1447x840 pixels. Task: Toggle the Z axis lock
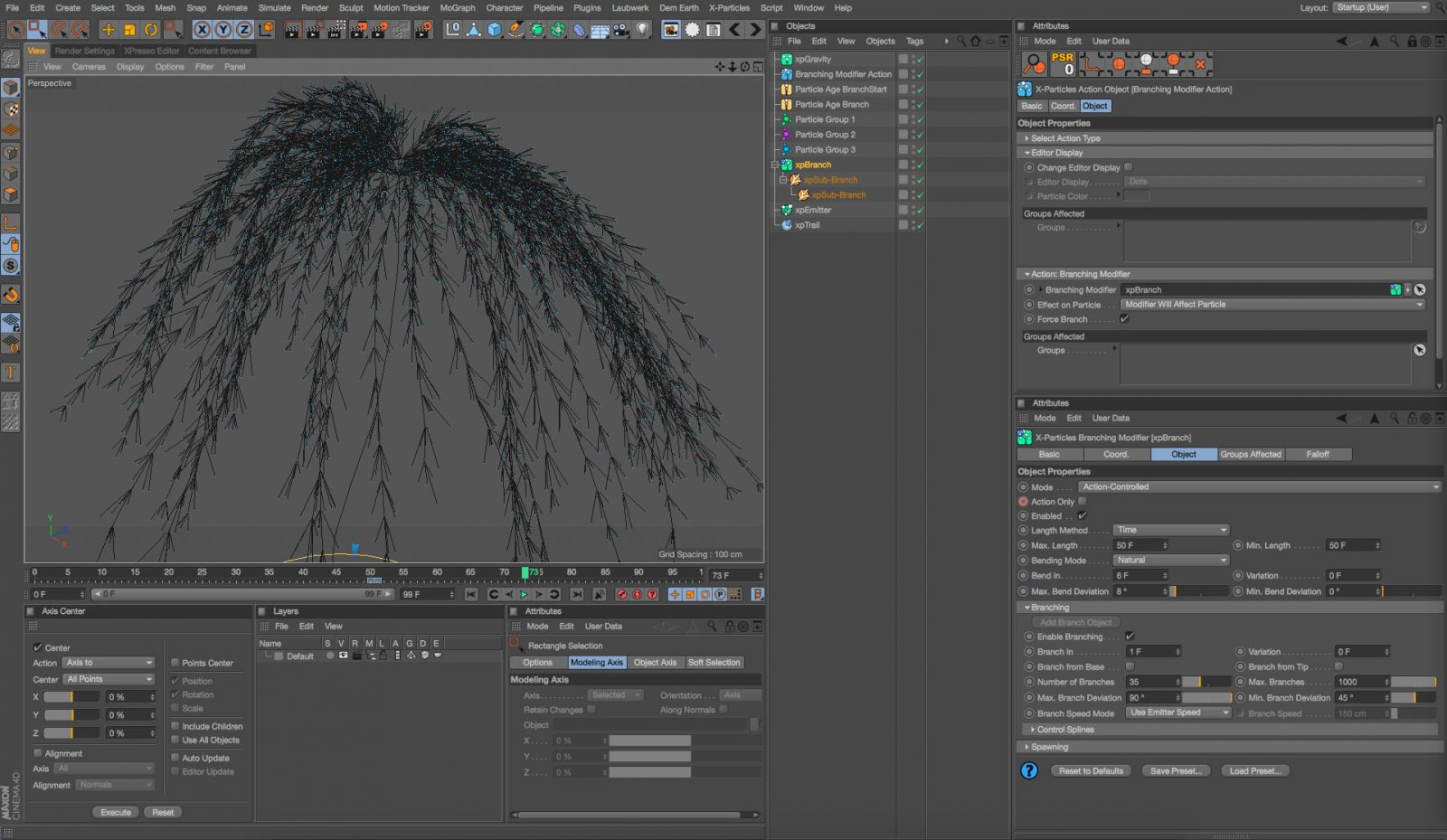tap(244, 30)
